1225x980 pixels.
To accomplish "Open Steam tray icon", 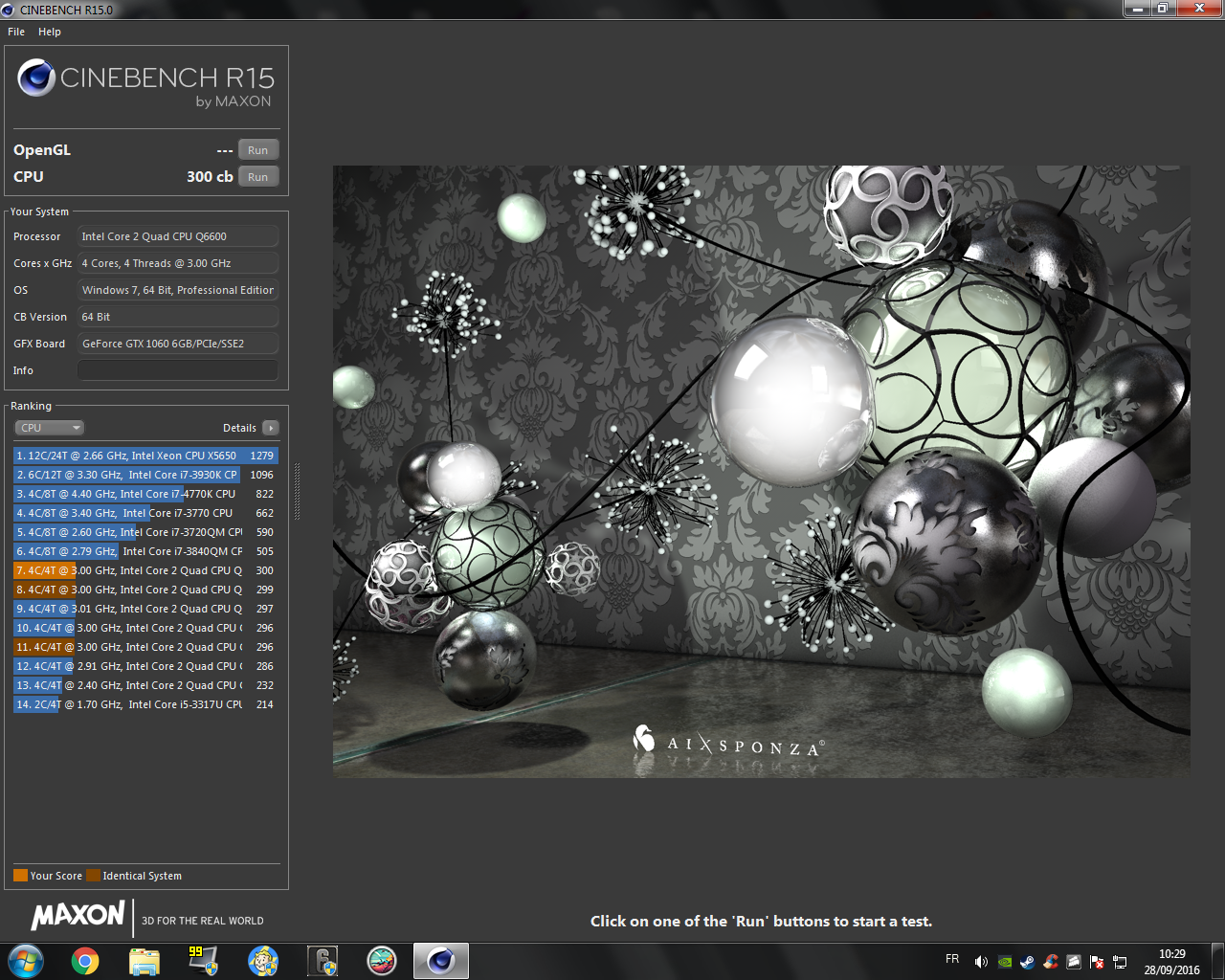I will [1028, 962].
